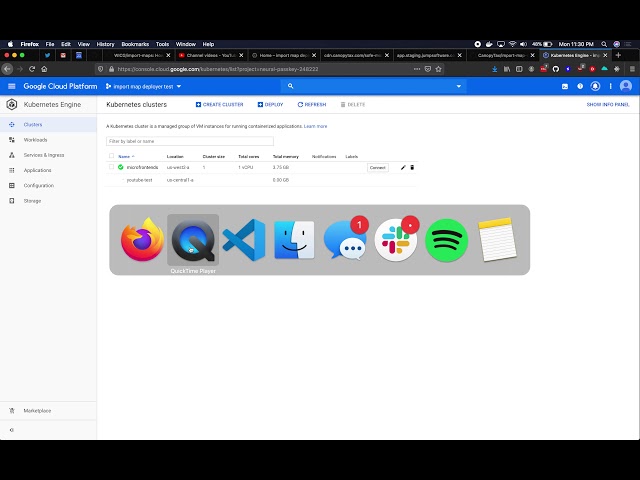
Task: Switch to Finder in the app switcher
Action: click(x=294, y=240)
